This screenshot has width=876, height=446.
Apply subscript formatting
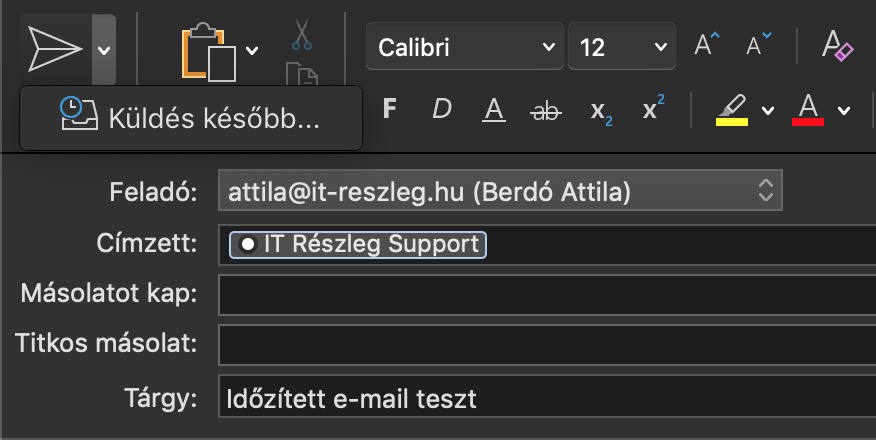point(601,110)
